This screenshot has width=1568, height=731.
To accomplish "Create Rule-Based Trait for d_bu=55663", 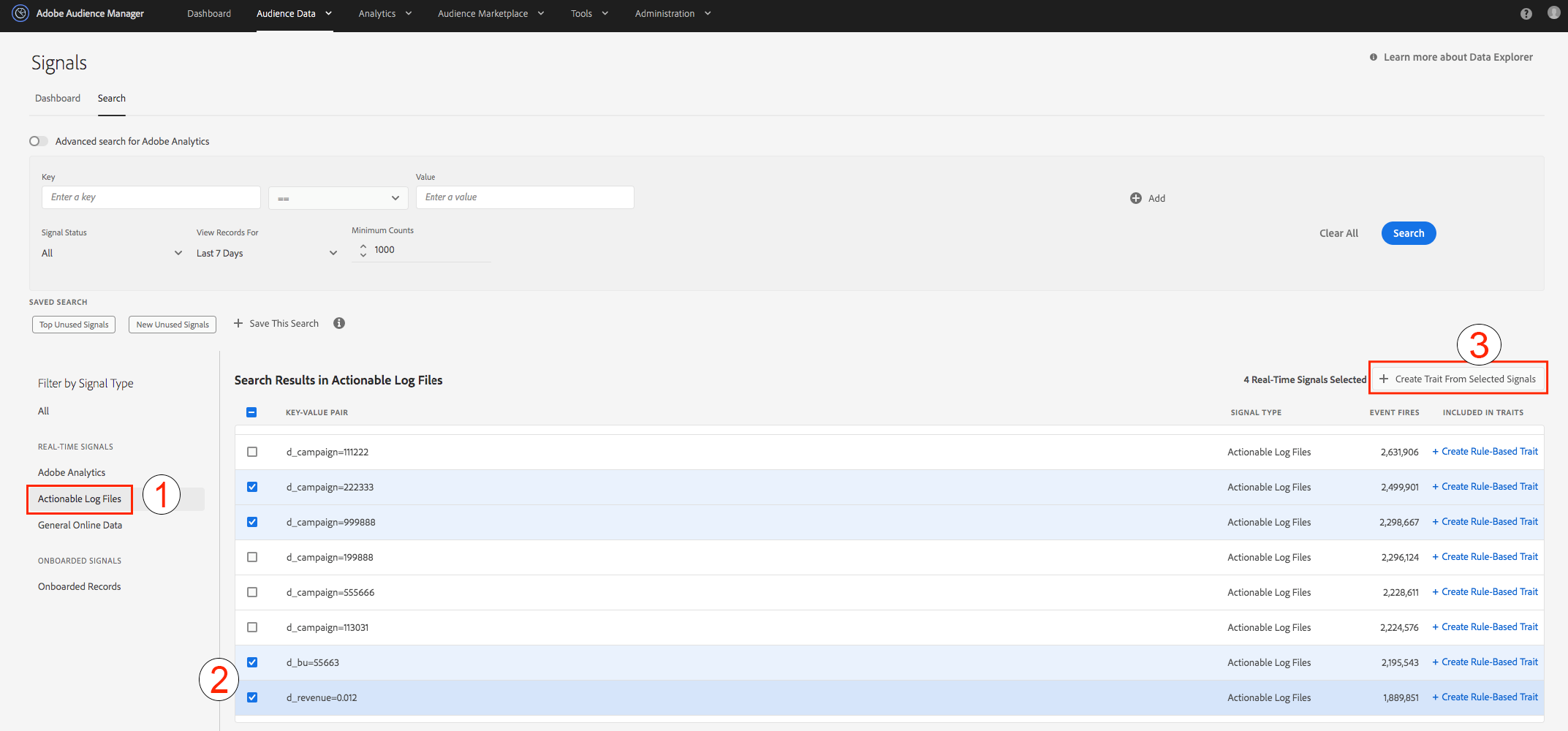I will [x=1485, y=662].
